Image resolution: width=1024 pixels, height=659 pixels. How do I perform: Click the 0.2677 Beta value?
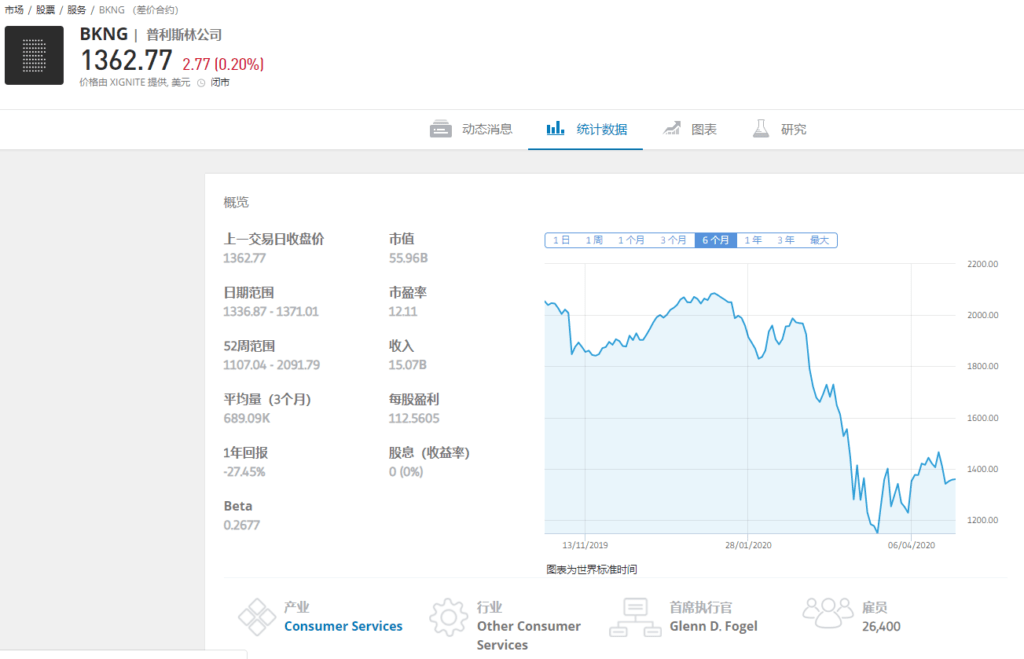[x=242, y=525]
